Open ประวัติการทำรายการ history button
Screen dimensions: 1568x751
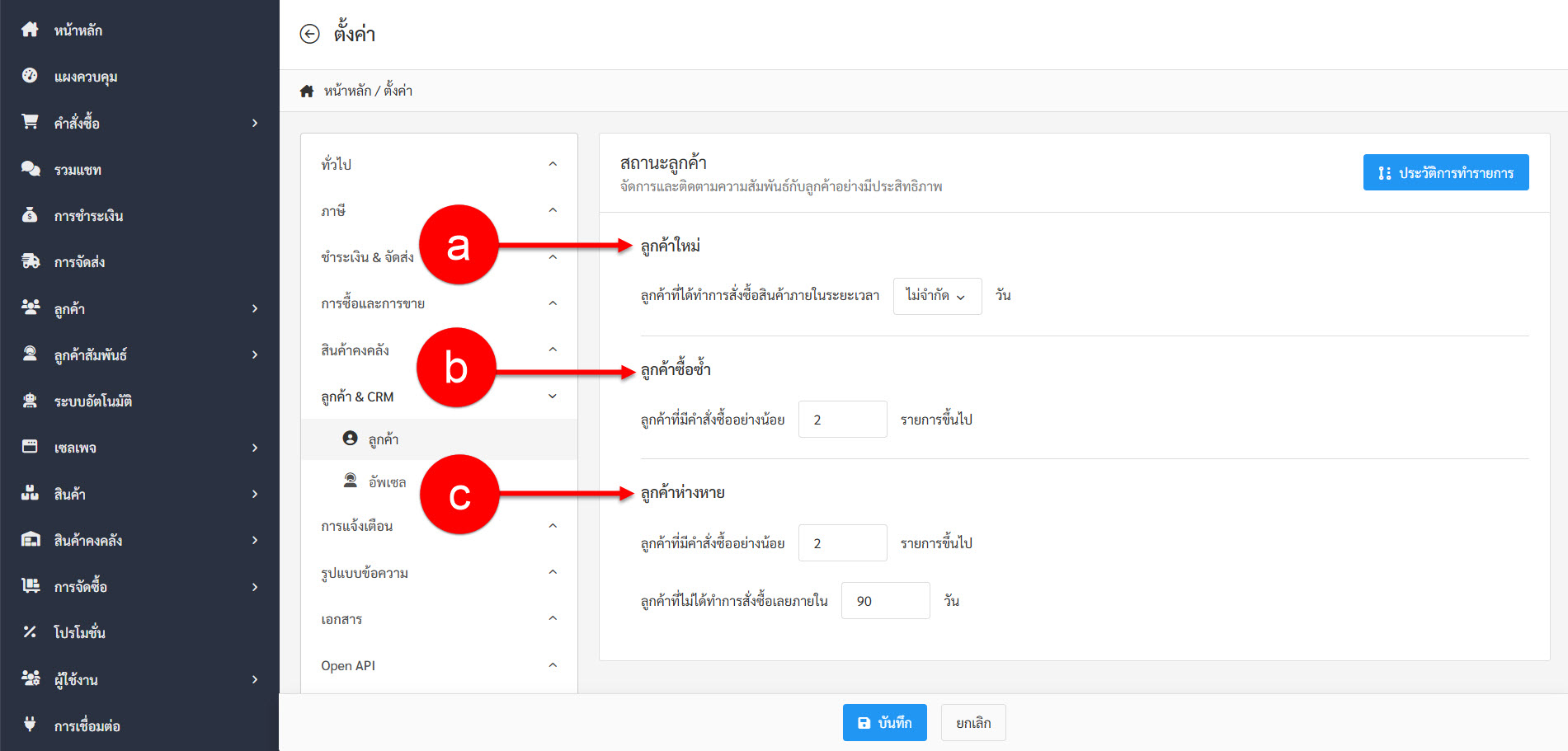pyautogui.click(x=1445, y=172)
